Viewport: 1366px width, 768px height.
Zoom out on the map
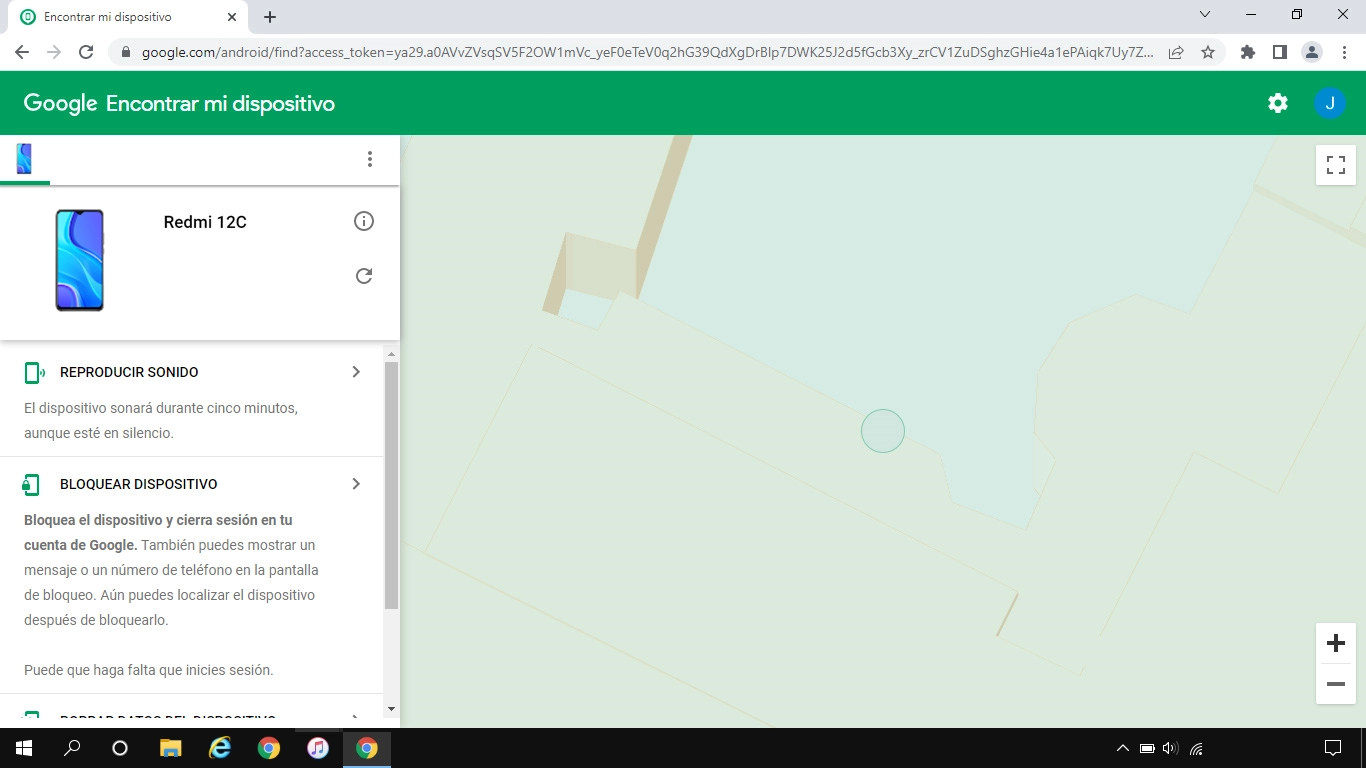coord(1335,684)
